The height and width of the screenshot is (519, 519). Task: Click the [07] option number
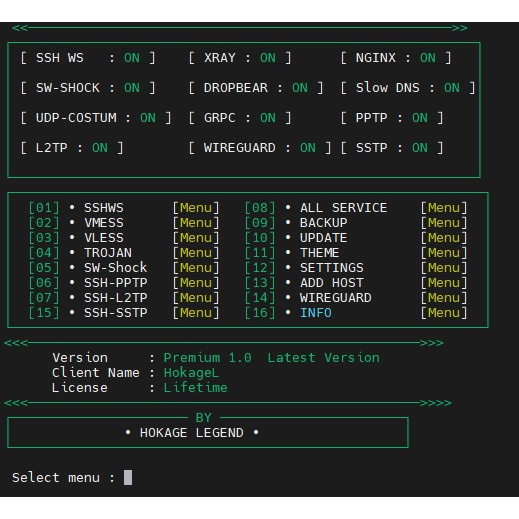point(44,298)
